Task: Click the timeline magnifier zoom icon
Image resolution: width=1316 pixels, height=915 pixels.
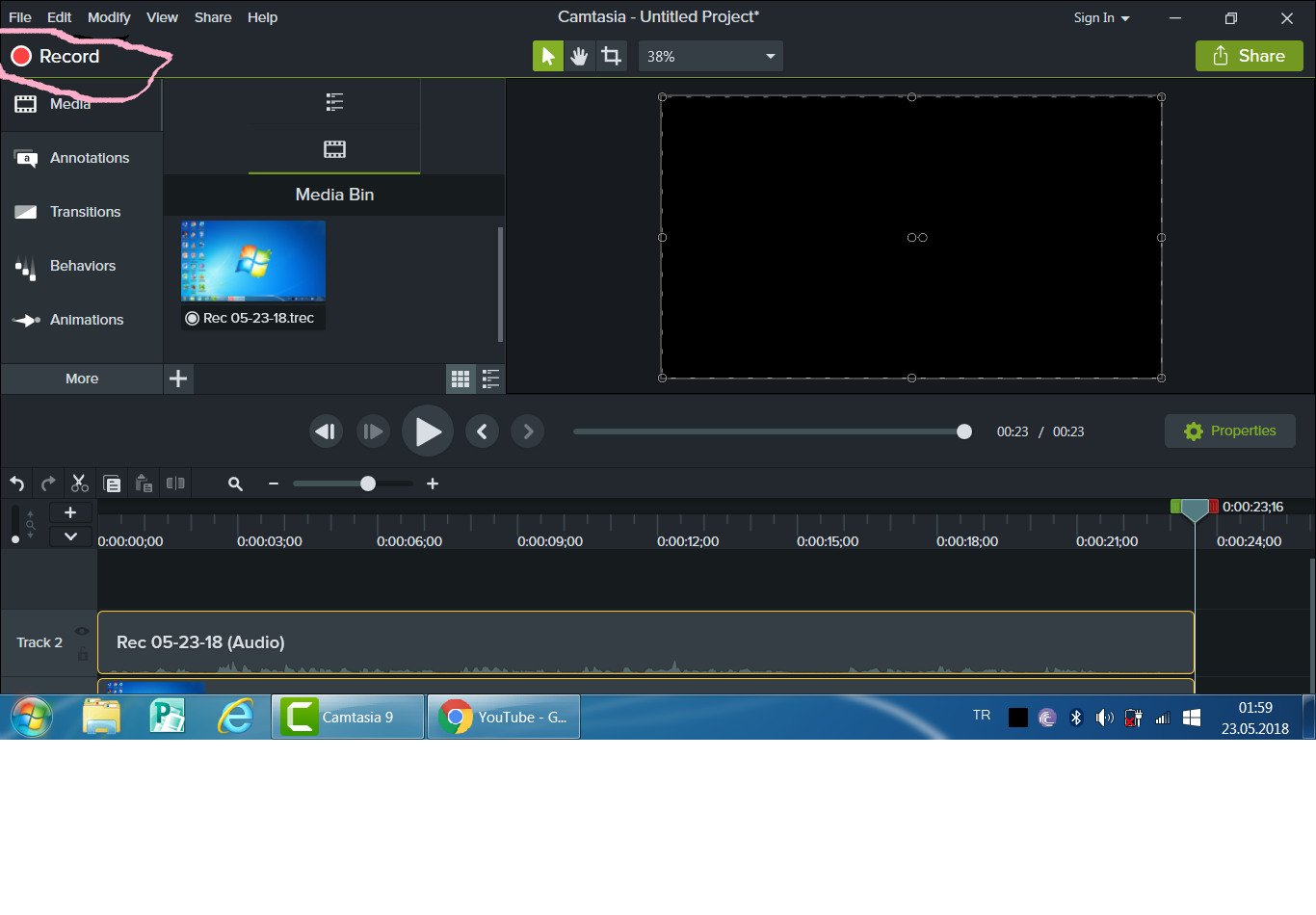Action: 235,484
